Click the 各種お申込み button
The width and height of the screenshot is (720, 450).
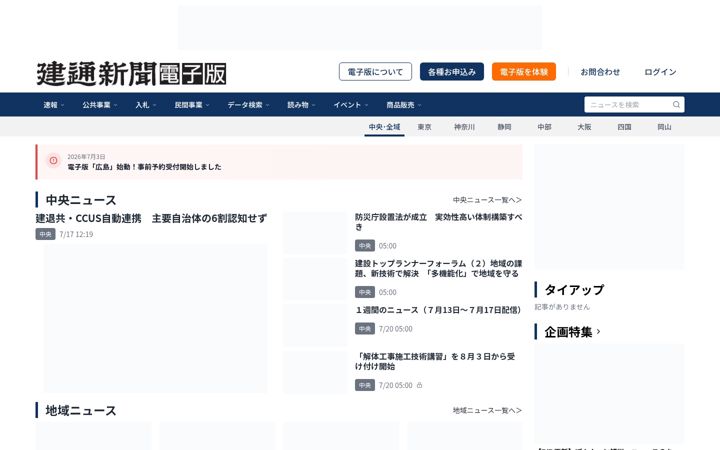coord(452,72)
